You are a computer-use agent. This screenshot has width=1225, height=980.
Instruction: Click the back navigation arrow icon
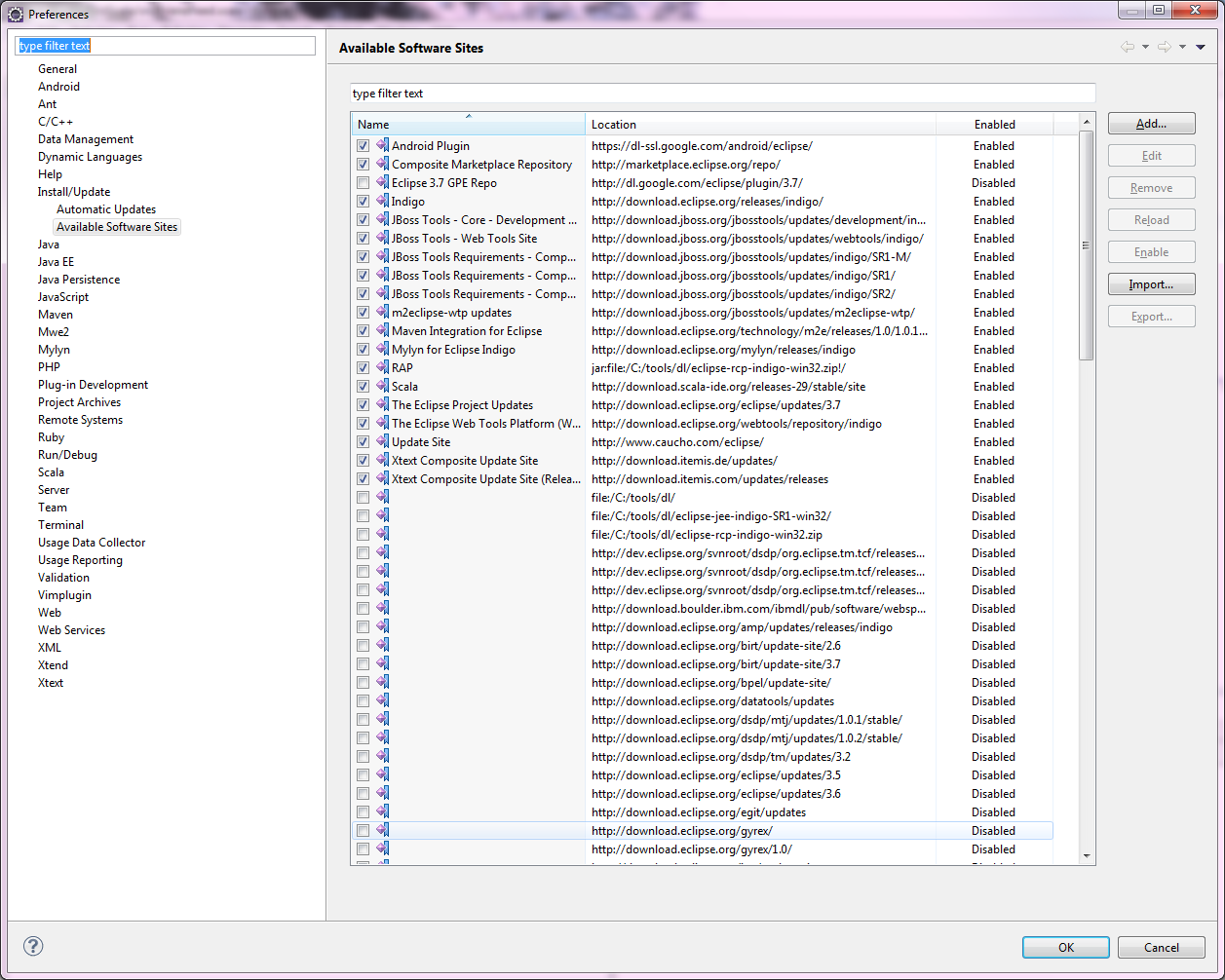point(1128,47)
